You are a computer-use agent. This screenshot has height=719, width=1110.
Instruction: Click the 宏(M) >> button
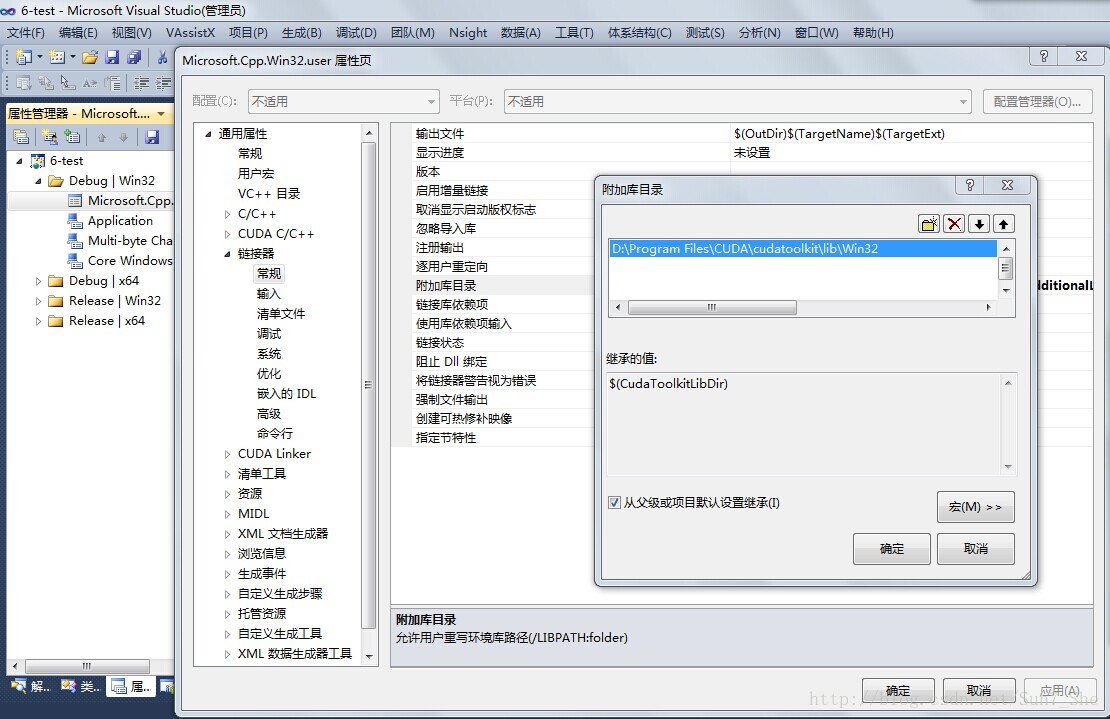pos(975,507)
